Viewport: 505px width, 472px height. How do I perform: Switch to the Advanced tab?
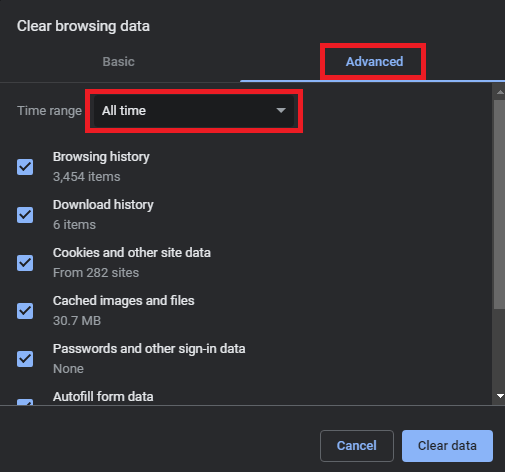tap(374, 62)
